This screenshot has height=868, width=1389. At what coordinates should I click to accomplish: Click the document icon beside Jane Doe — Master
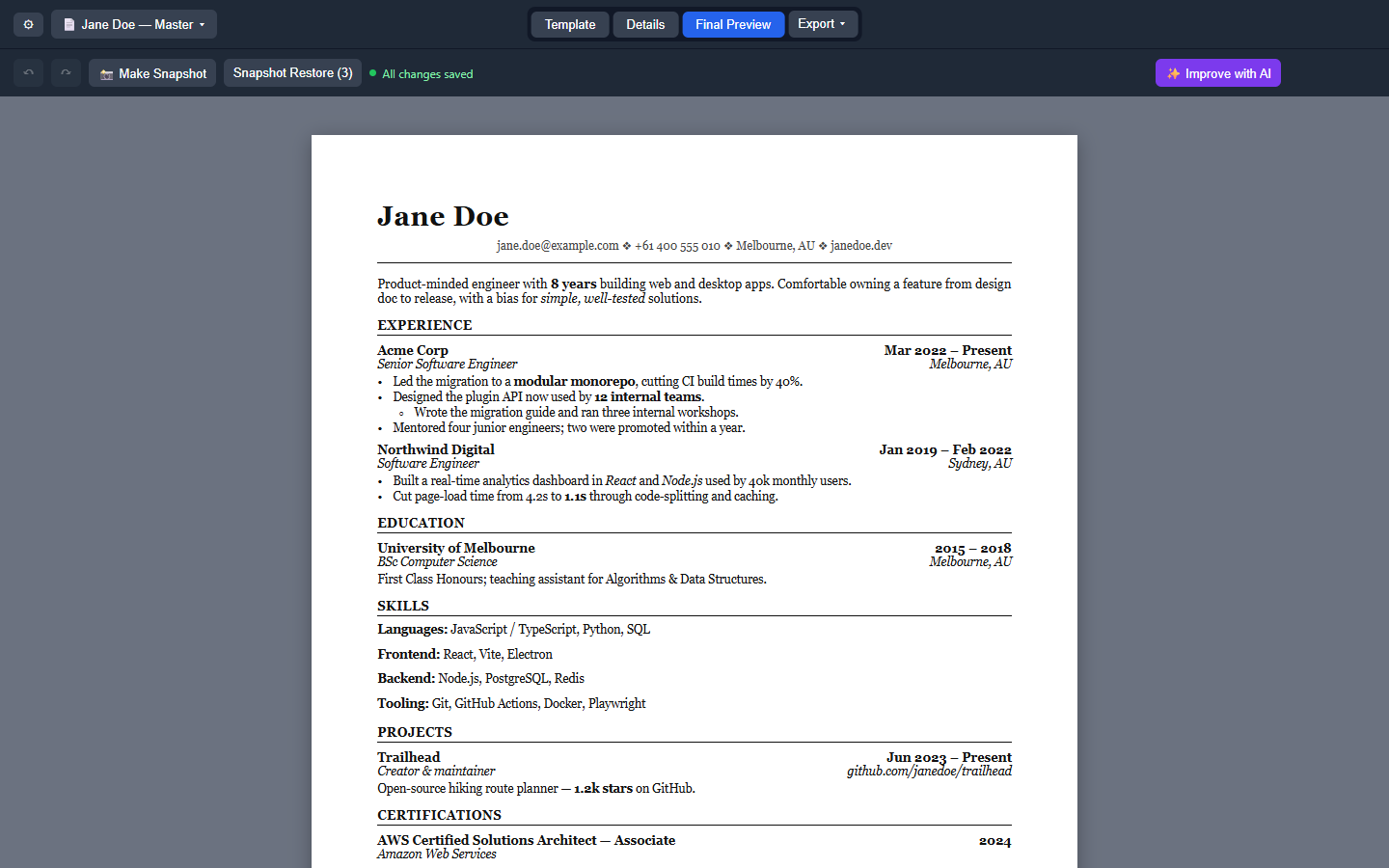(69, 24)
